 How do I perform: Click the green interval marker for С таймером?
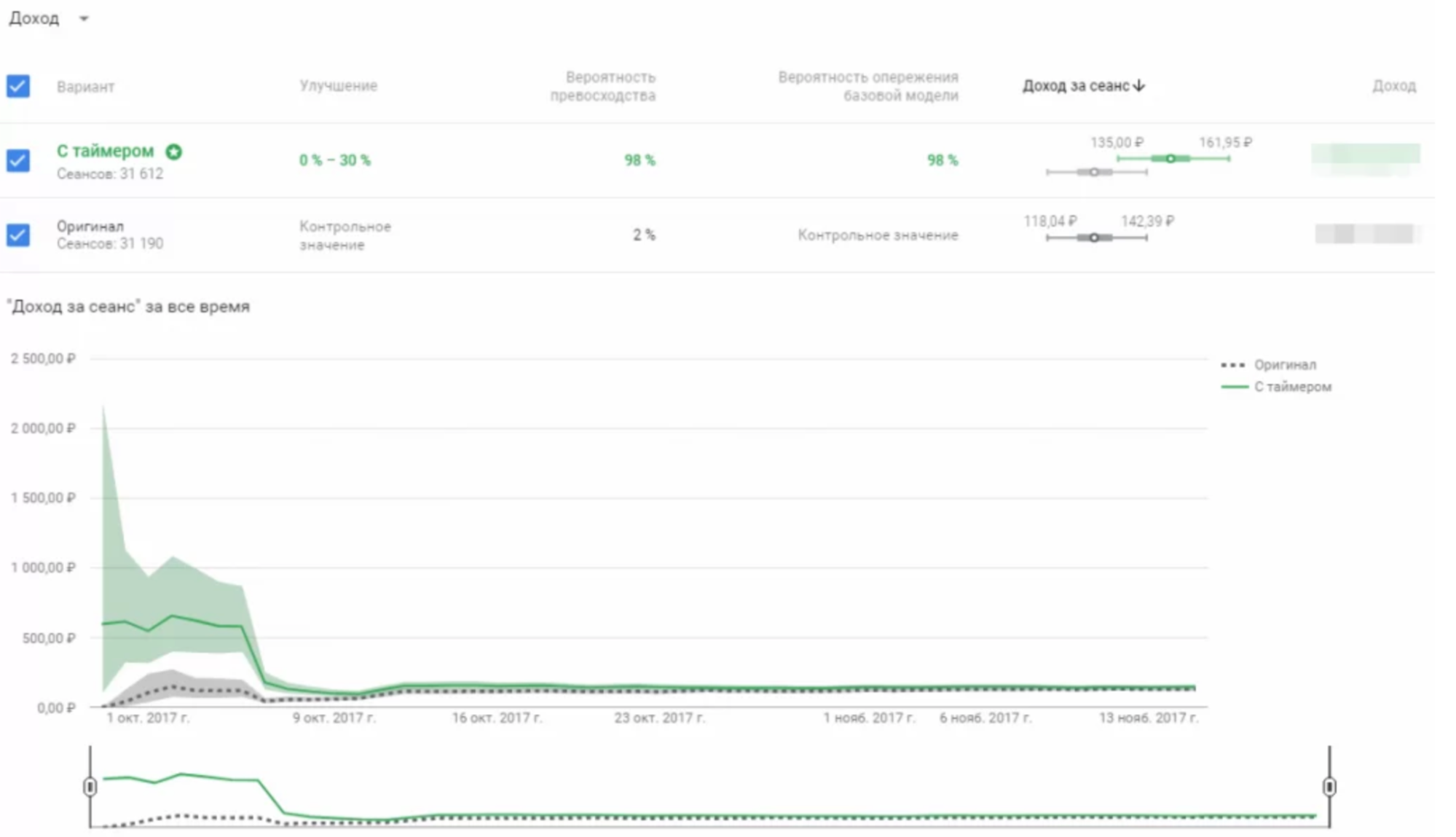(1170, 158)
